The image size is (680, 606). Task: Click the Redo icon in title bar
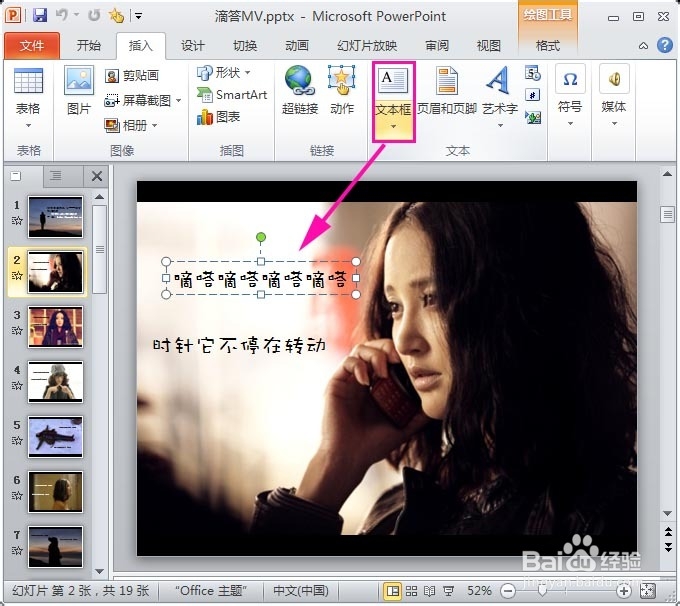pyautogui.click(x=94, y=16)
